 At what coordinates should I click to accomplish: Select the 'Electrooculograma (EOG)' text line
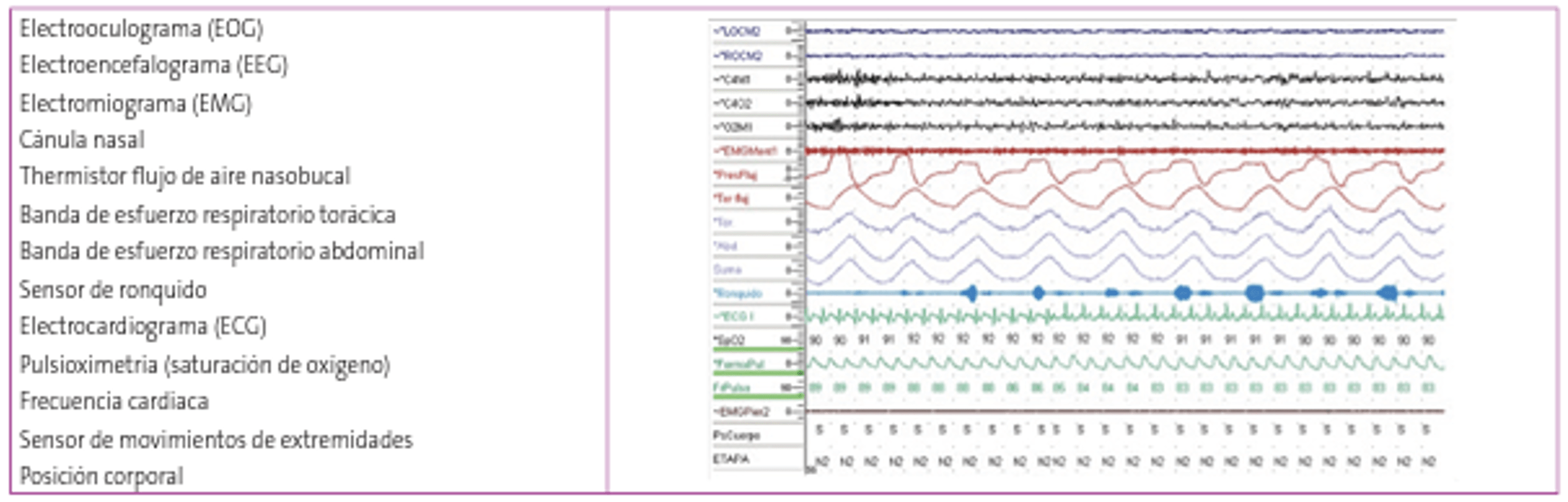click(141, 29)
